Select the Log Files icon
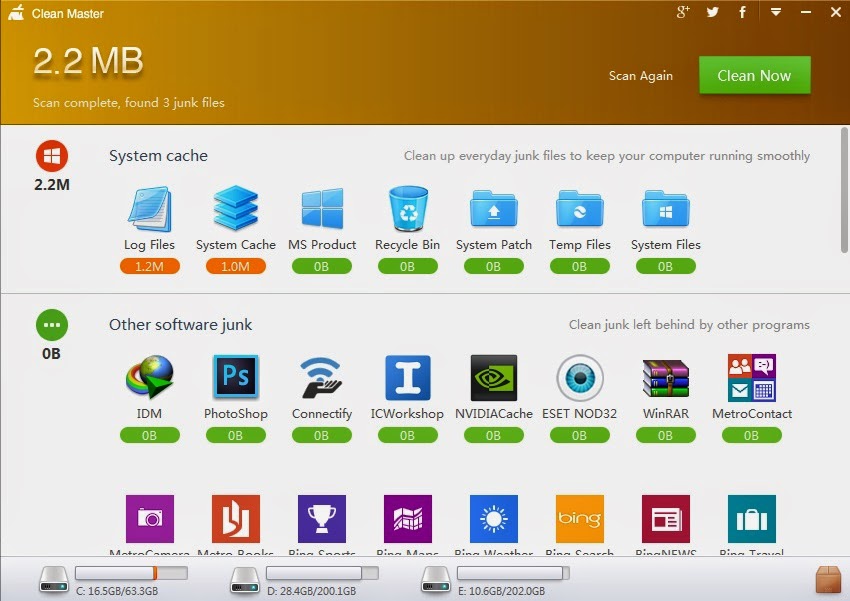850x601 pixels. [150, 209]
